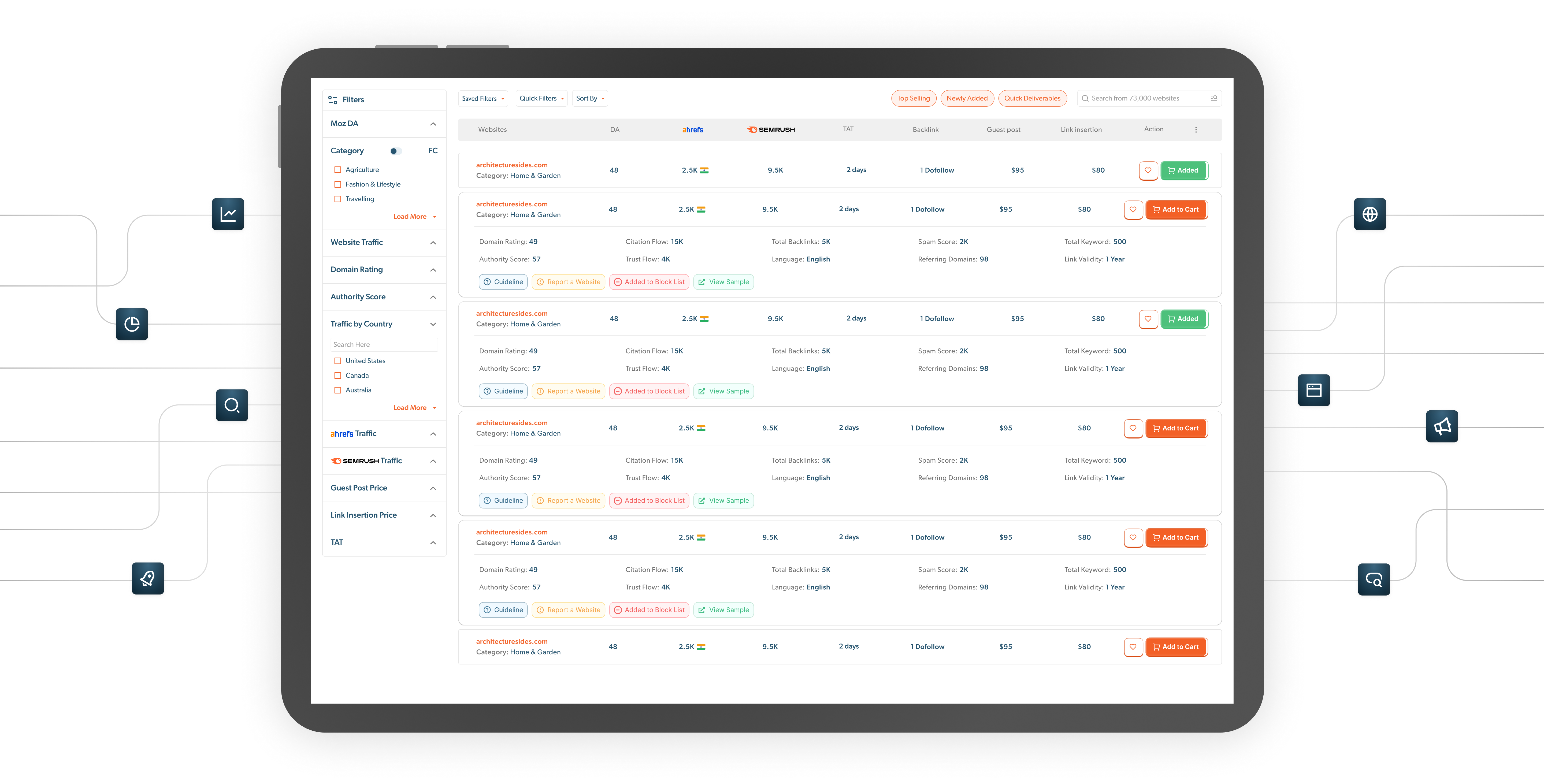The height and width of the screenshot is (784, 1544).
Task: Favorite the first listing with heart icon
Action: click(1148, 170)
